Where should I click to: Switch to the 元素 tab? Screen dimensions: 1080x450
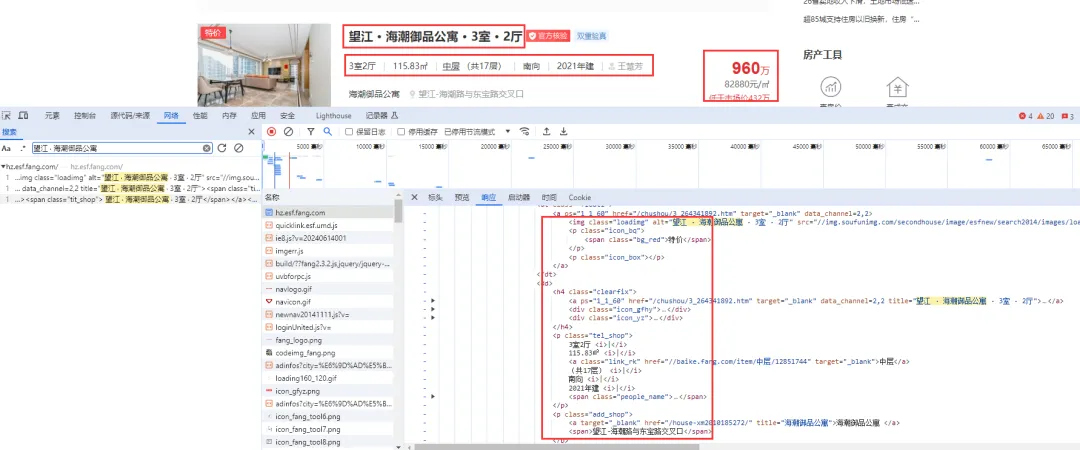pyautogui.click(x=52, y=116)
